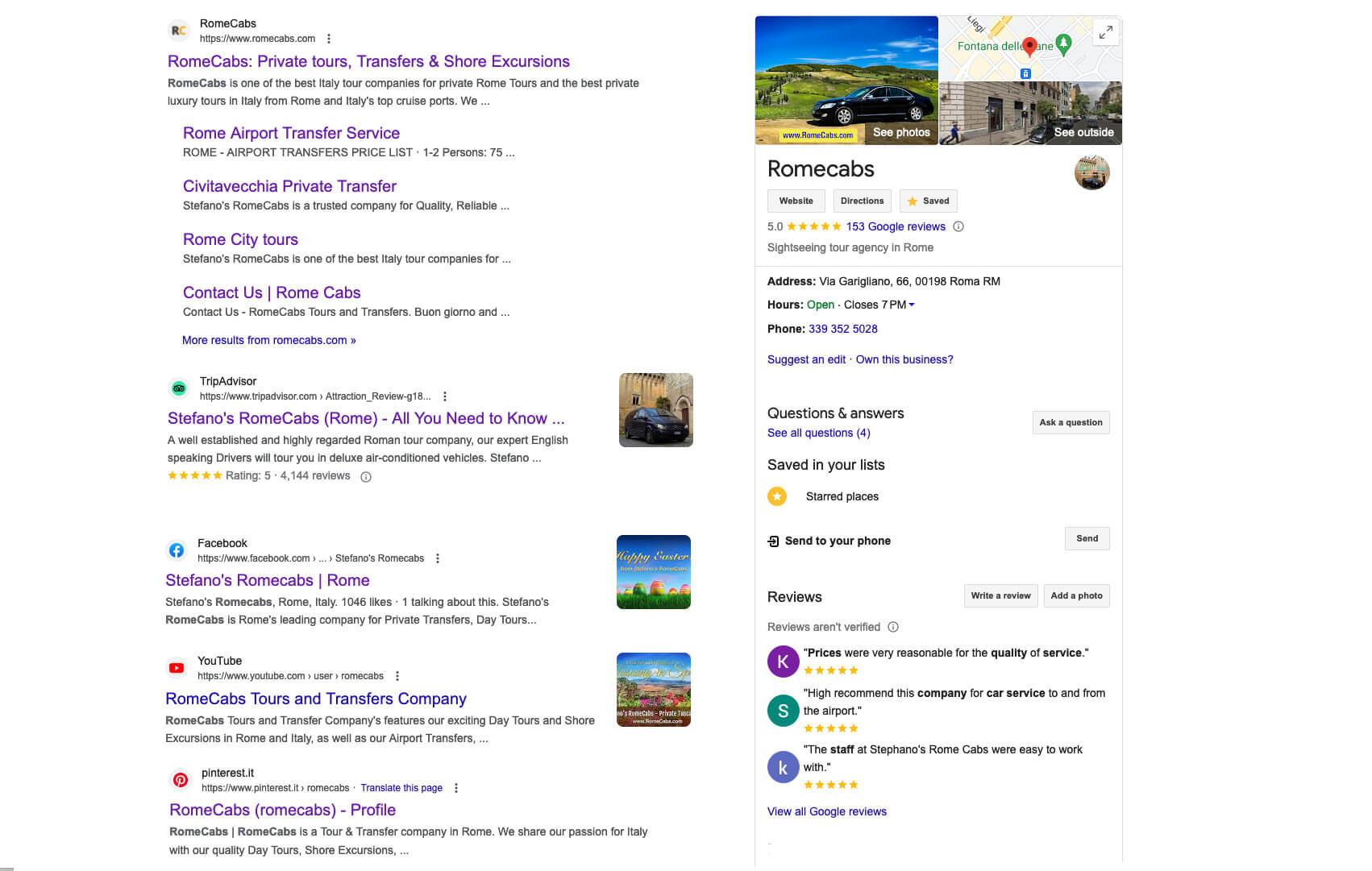Open the Contact Us | Rome Cabs sitelink
This screenshot has height=871, width=1372.
tap(272, 292)
